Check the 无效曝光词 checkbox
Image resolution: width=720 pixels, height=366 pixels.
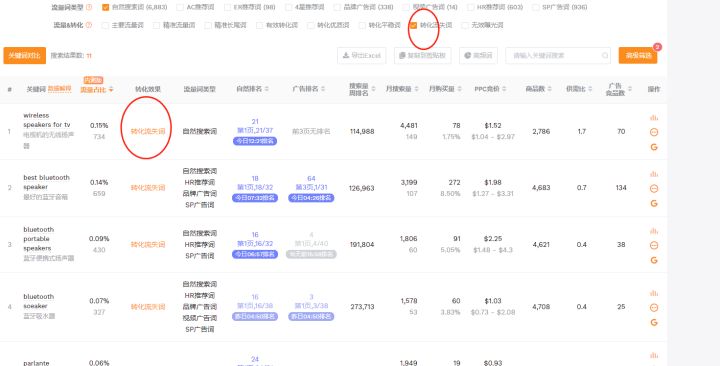point(465,25)
